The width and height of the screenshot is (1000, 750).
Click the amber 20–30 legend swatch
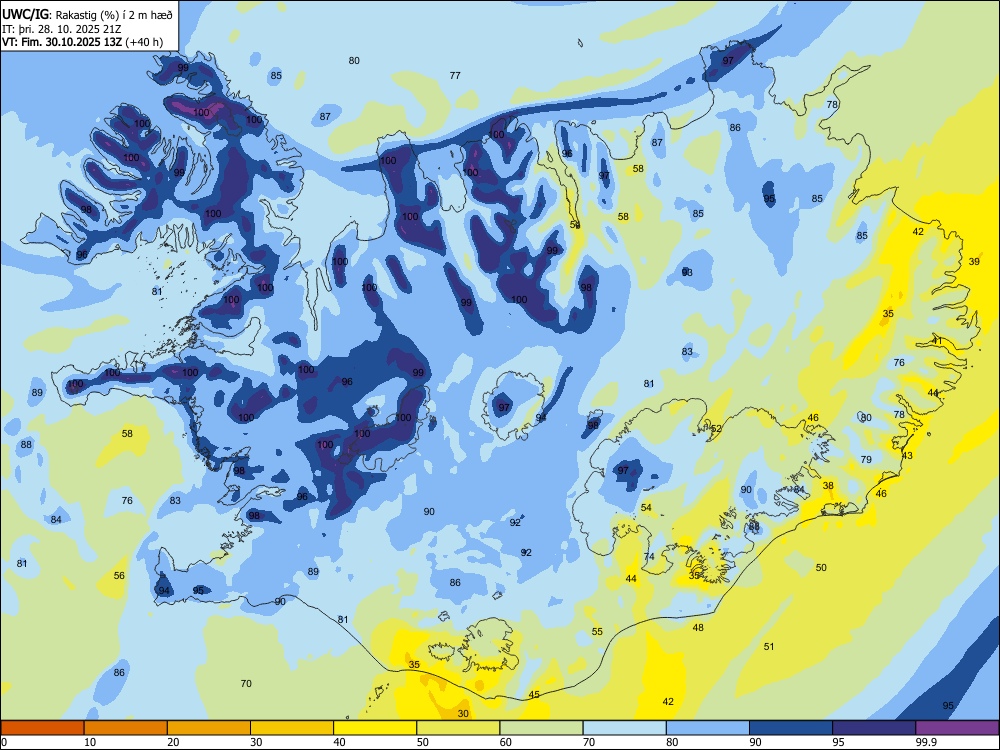coord(209,728)
